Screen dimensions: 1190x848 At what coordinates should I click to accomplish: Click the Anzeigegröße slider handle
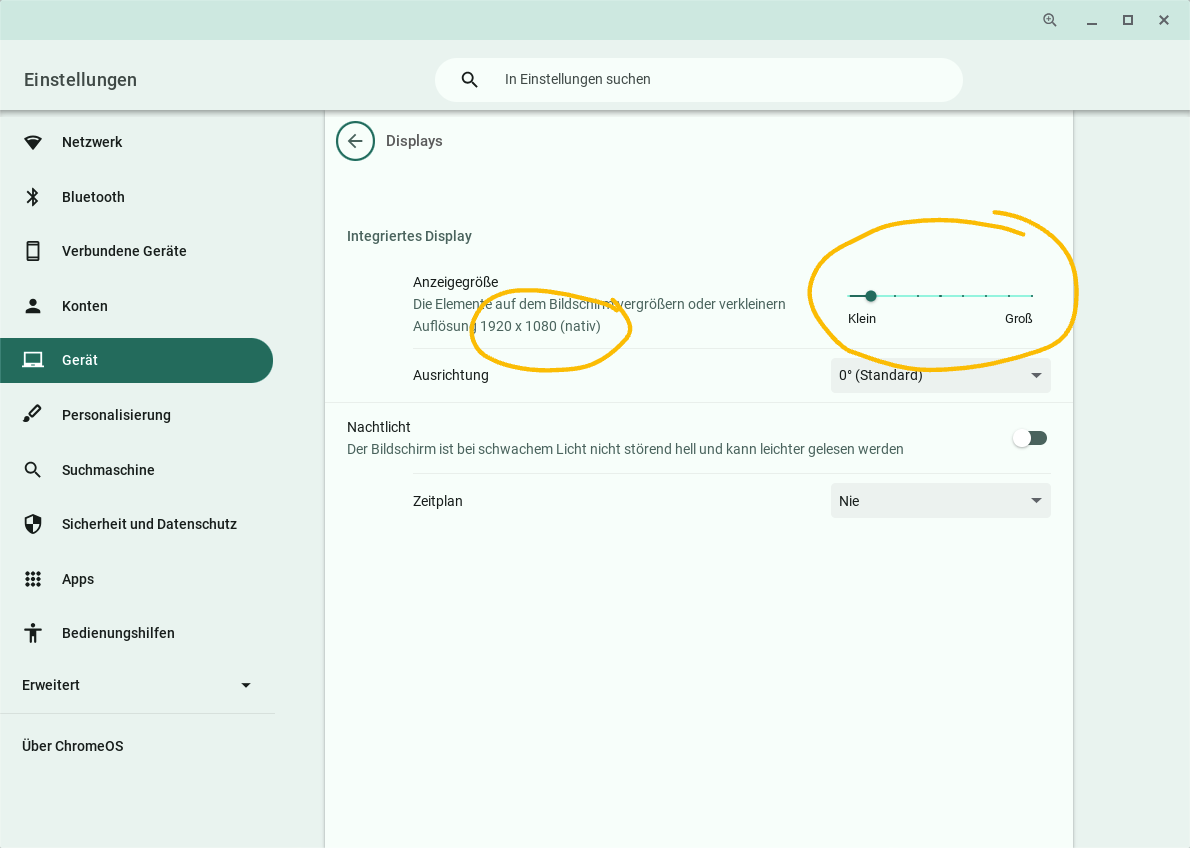[x=870, y=296]
